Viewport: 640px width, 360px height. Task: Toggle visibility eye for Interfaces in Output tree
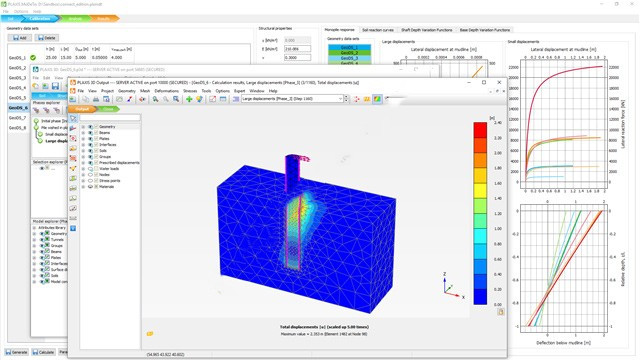pos(90,144)
